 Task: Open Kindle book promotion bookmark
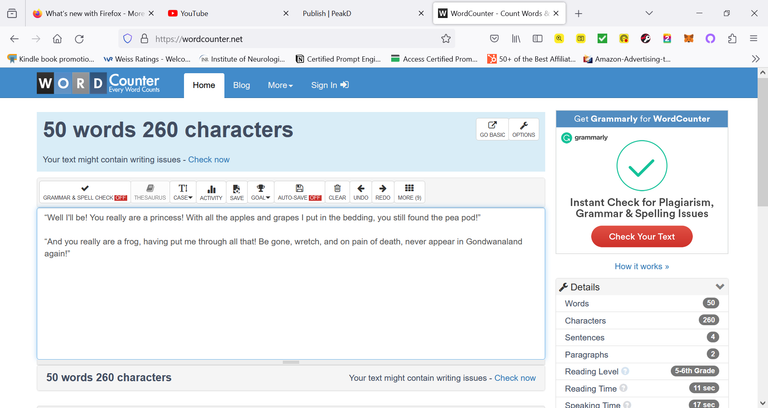coord(51,59)
